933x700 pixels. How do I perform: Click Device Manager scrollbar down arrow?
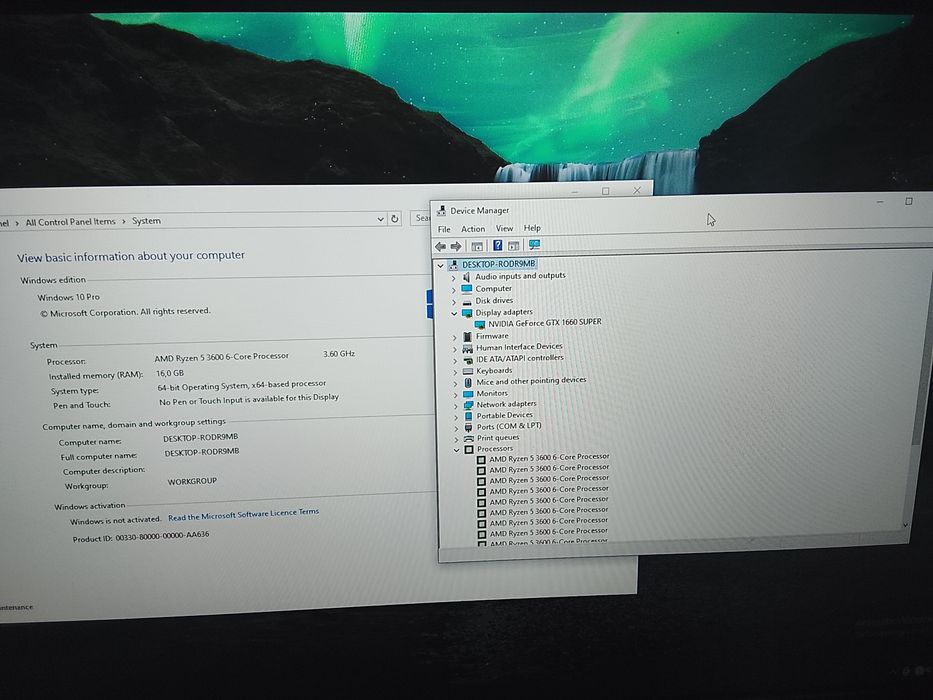[x=906, y=526]
